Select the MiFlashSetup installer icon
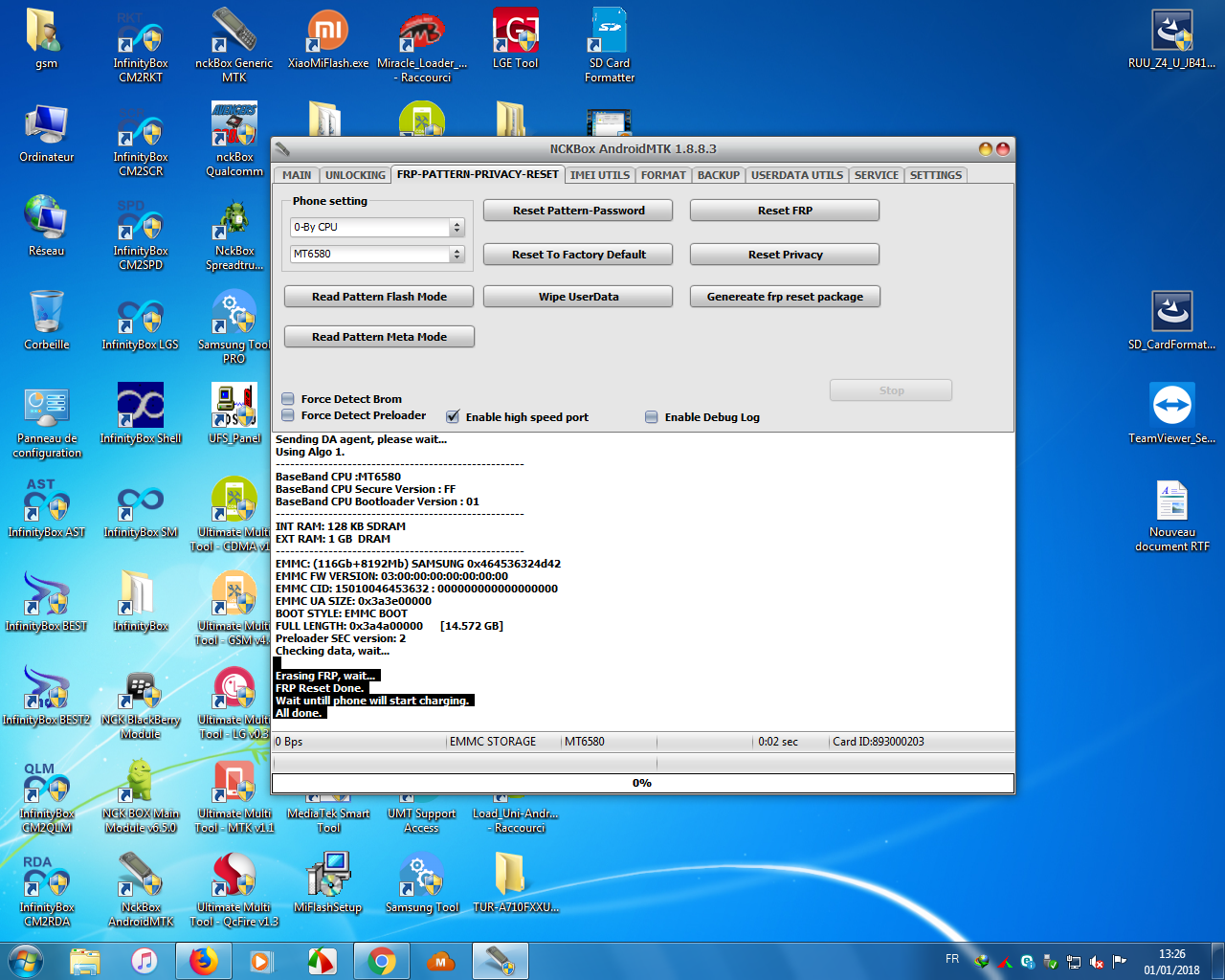The height and width of the screenshot is (980, 1225). [x=328, y=883]
